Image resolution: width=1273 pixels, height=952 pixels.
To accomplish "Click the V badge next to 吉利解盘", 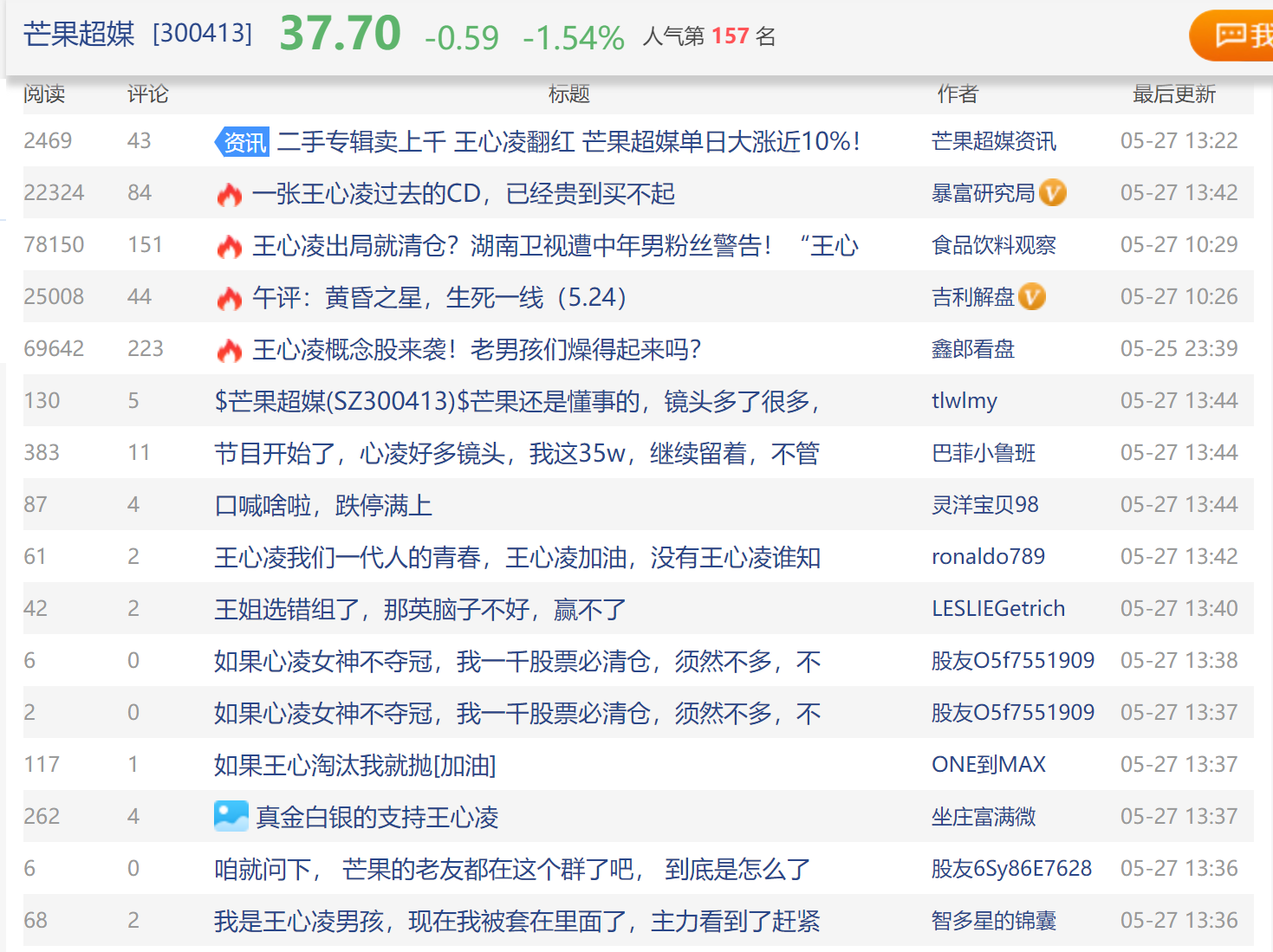I will point(1032,296).
